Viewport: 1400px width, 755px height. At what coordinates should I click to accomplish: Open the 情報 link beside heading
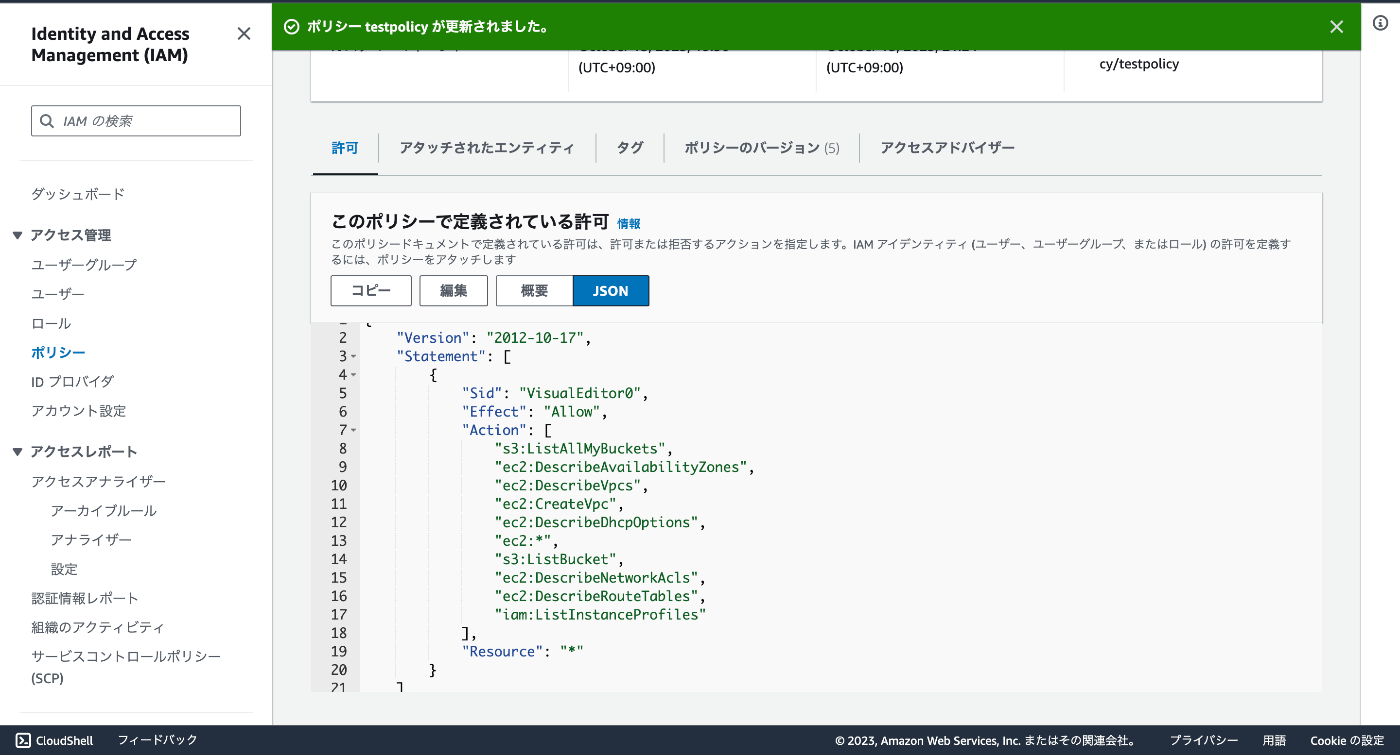click(x=629, y=224)
